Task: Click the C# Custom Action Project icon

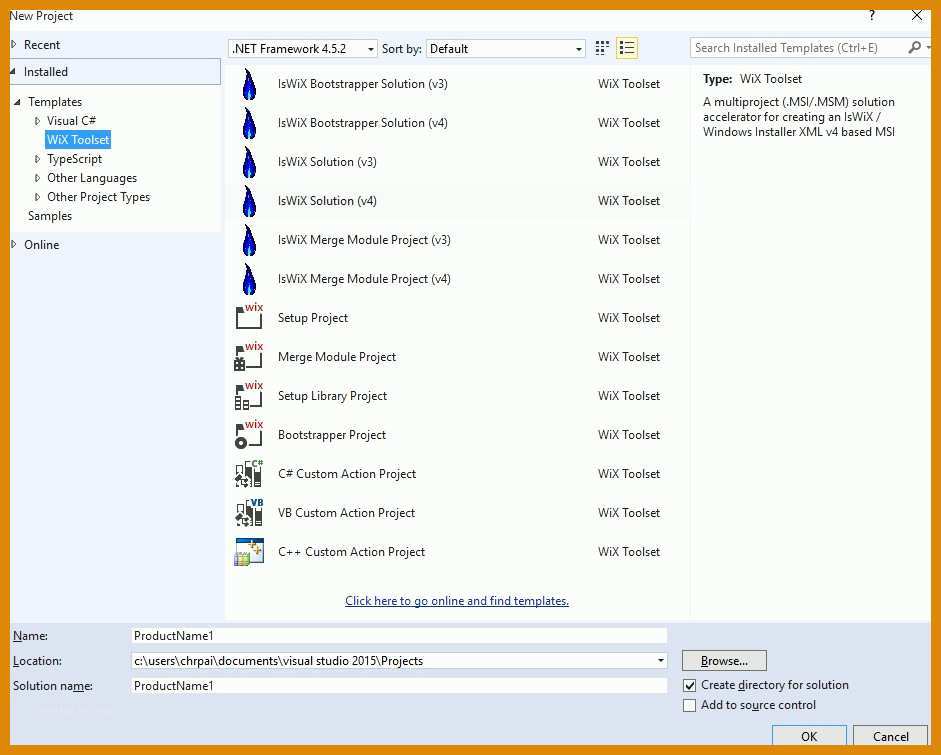Action: [x=249, y=474]
